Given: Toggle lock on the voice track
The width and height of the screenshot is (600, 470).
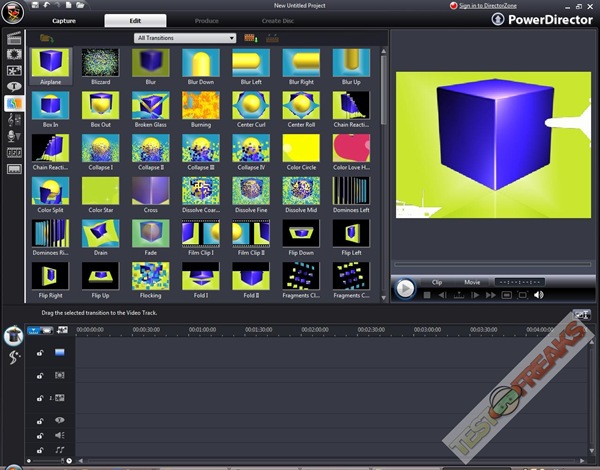Looking at the screenshot, I should tap(39, 435).
